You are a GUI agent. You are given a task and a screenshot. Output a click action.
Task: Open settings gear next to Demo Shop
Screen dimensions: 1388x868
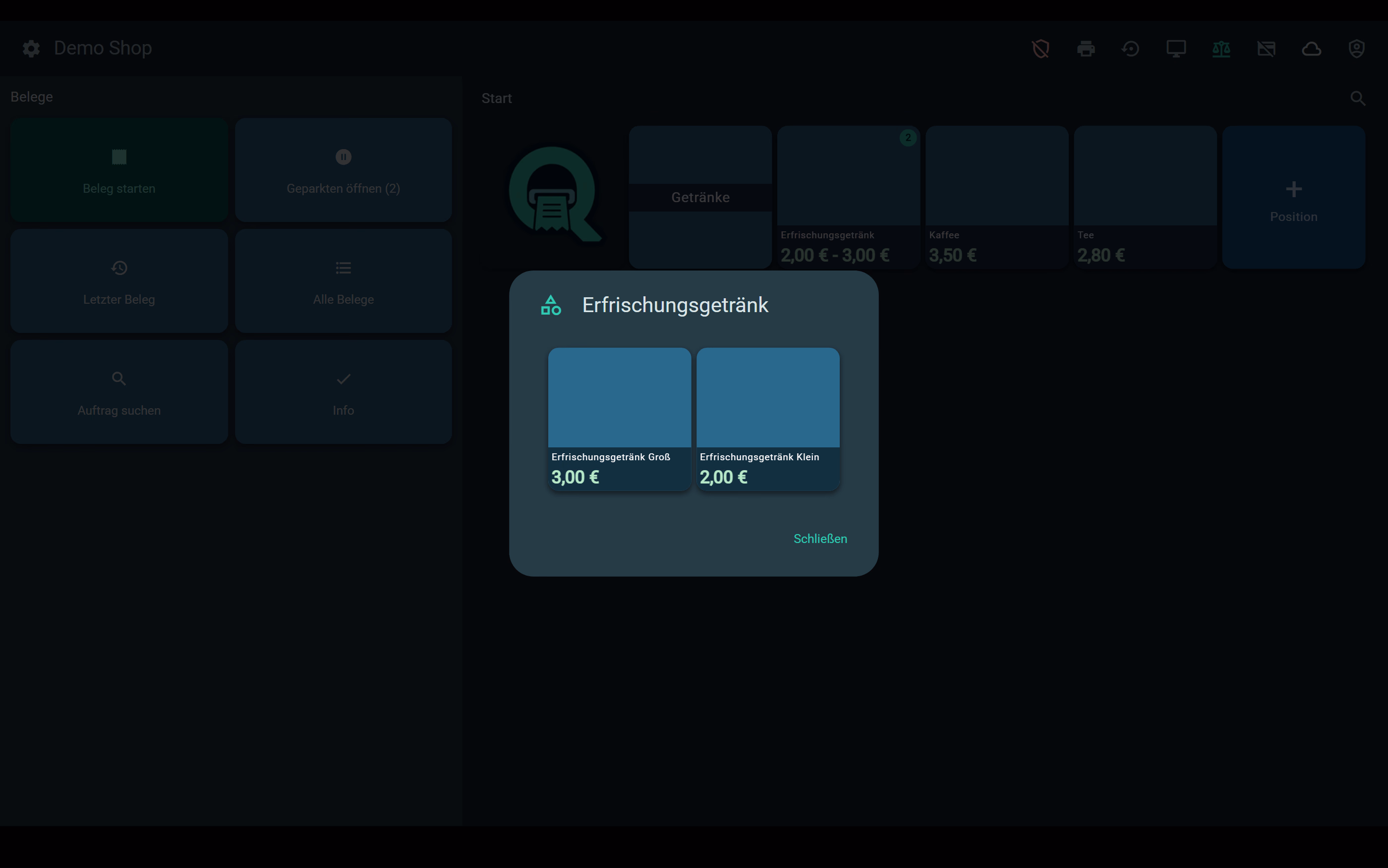(x=31, y=48)
